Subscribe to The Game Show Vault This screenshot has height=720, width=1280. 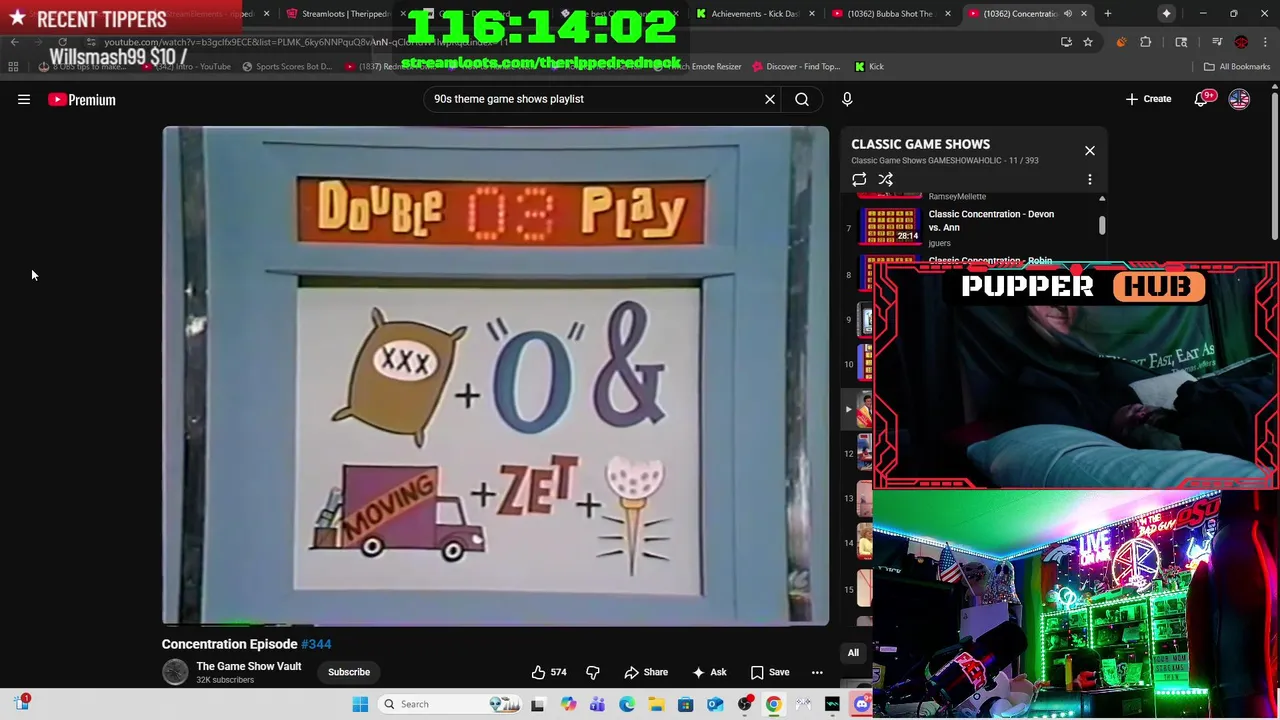[x=349, y=672]
